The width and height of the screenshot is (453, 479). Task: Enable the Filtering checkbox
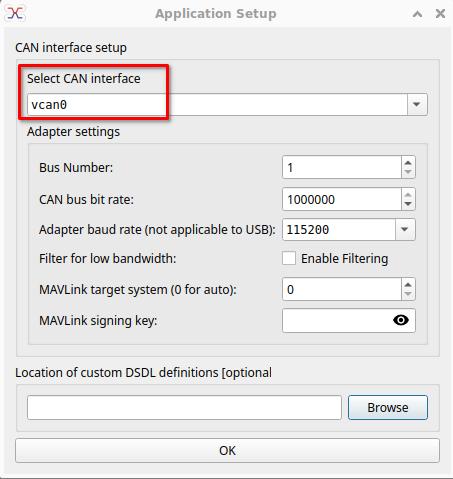289,258
